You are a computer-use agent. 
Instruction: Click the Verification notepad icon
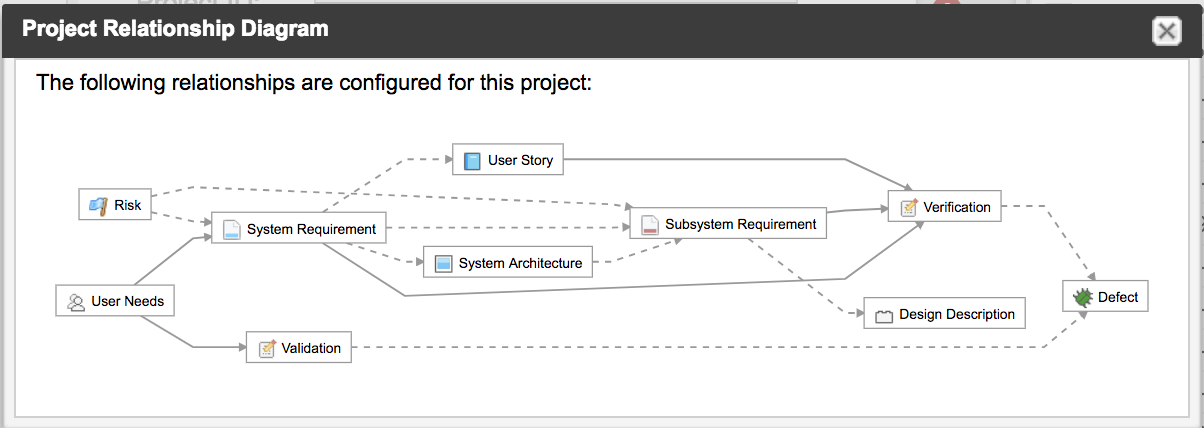tap(908, 207)
